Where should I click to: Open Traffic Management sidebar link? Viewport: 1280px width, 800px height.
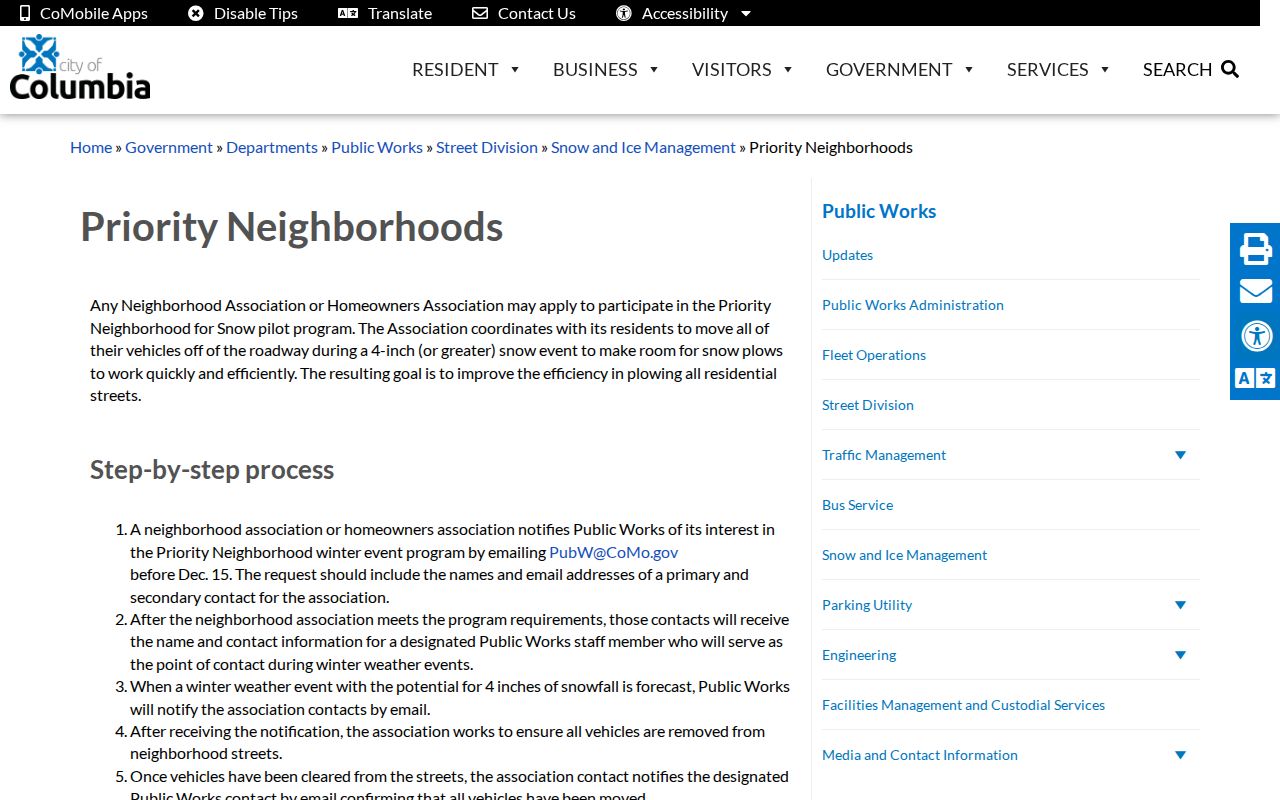[x=884, y=455]
